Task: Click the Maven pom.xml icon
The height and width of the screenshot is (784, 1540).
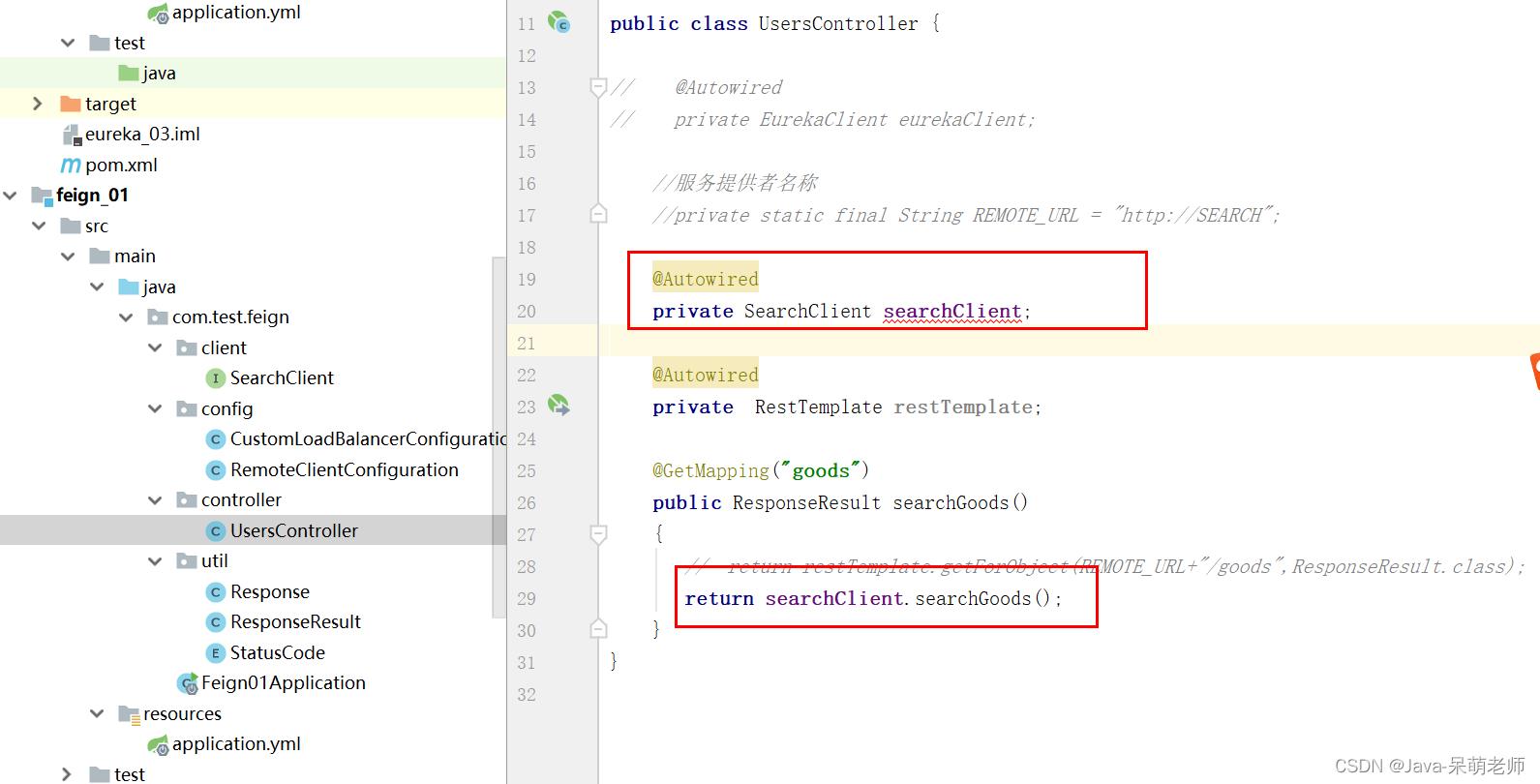Action: point(71,166)
